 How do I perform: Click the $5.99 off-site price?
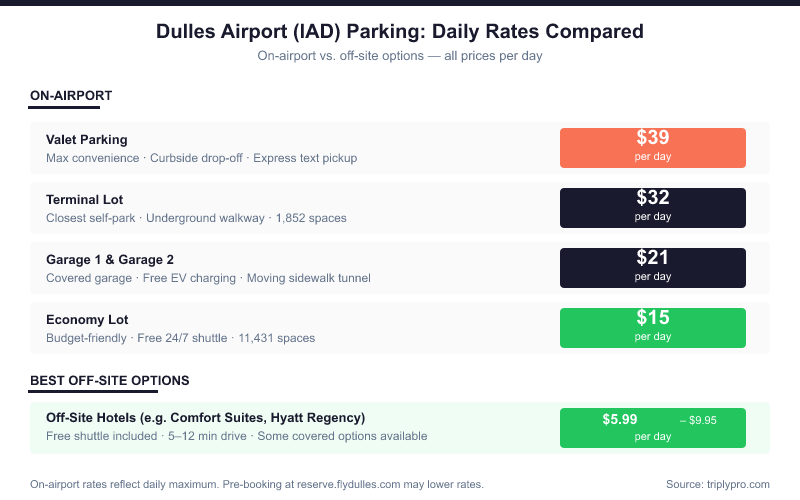point(620,419)
